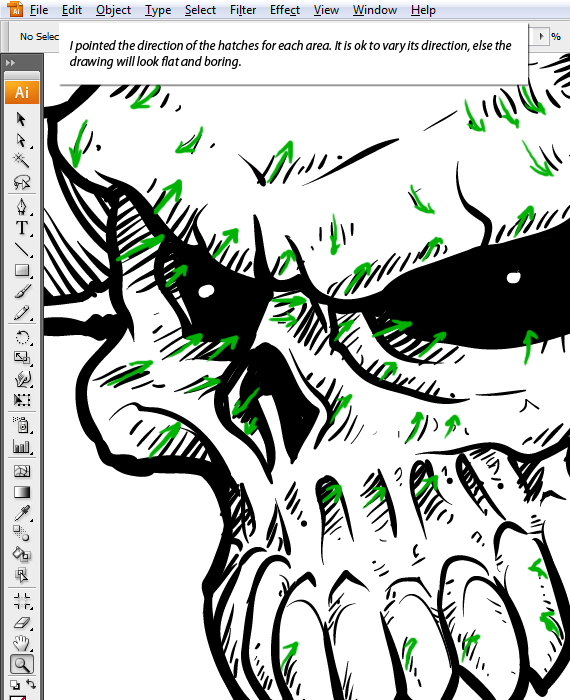Open the File menu
Screen dimensions: 570x700
pyautogui.click(x=39, y=10)
